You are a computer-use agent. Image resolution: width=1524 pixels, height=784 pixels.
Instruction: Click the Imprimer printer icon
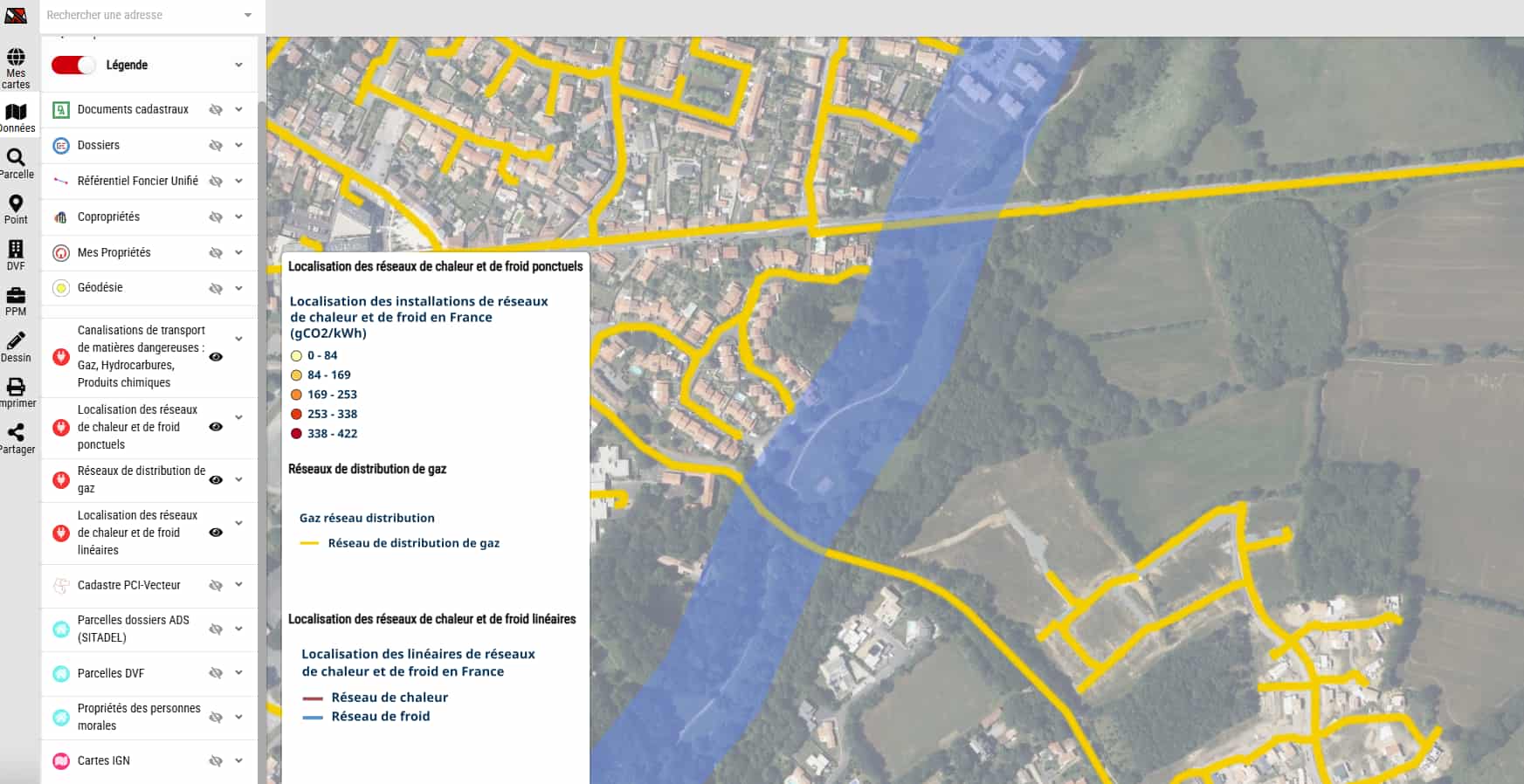16,387
